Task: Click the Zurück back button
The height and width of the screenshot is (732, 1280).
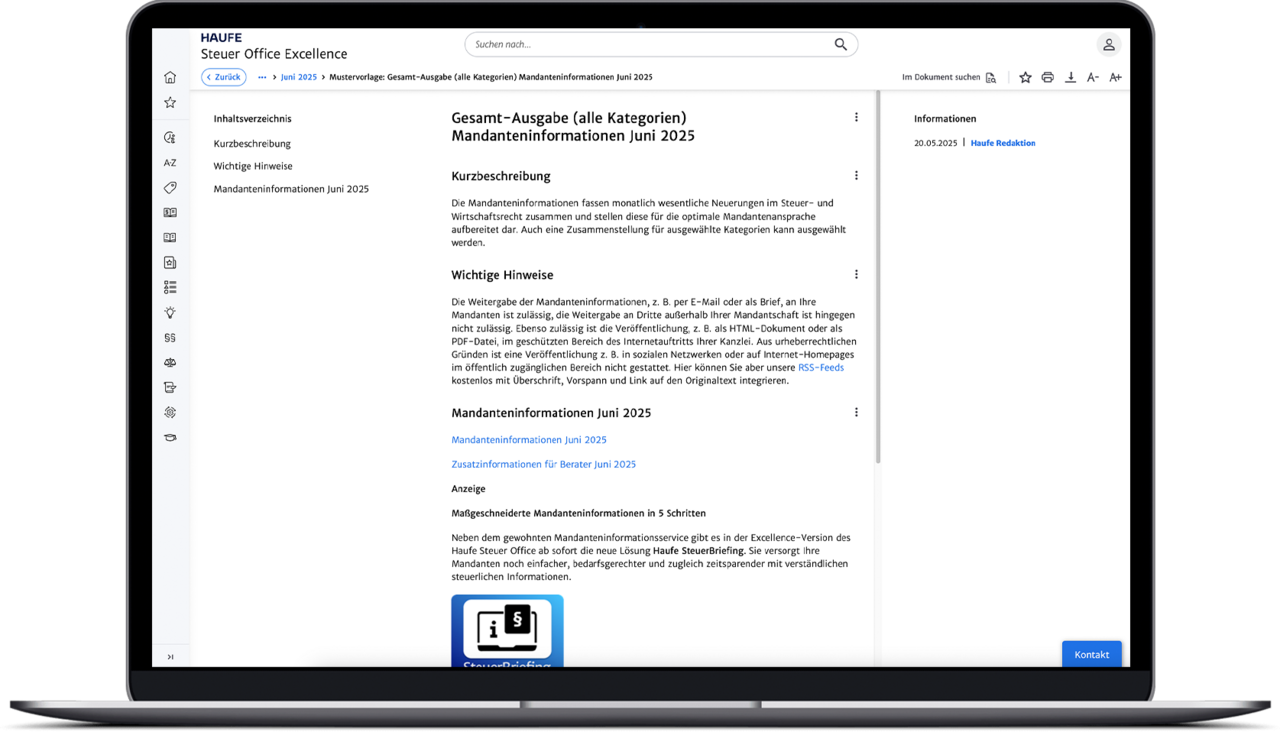Action: coord(224,77)
